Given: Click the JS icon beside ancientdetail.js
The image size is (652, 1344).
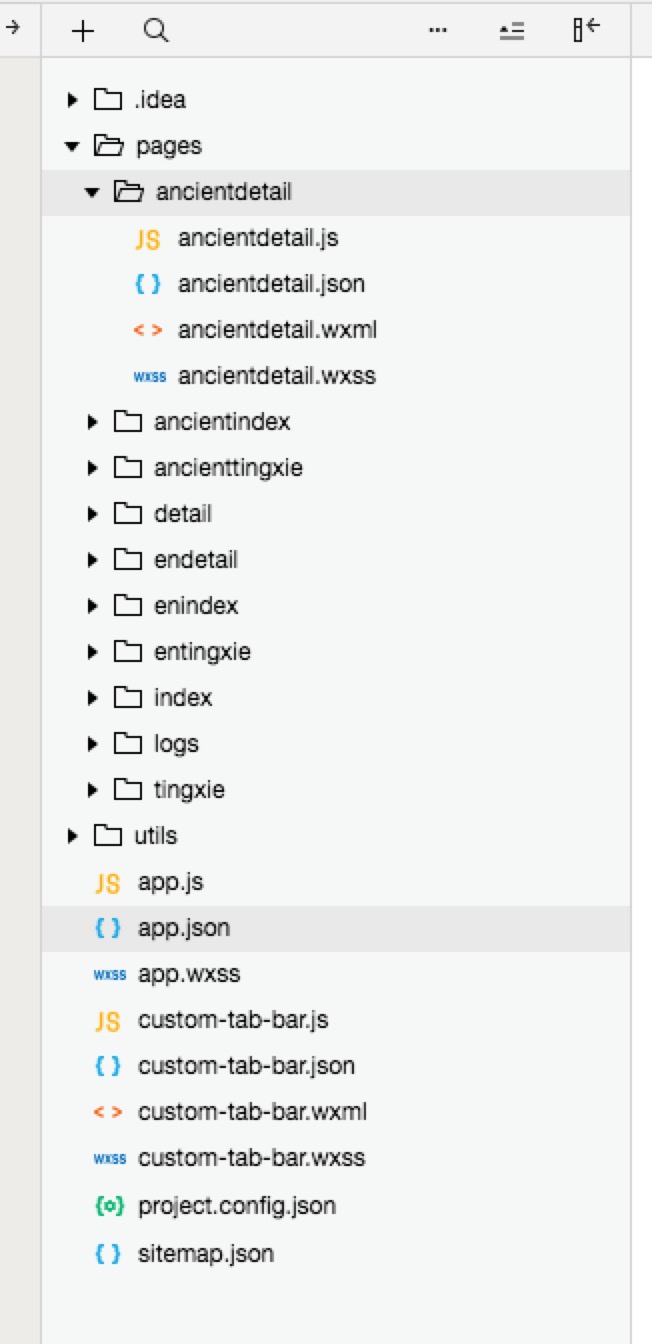Looking at the screenshot, I should click(x=146, y=239).
